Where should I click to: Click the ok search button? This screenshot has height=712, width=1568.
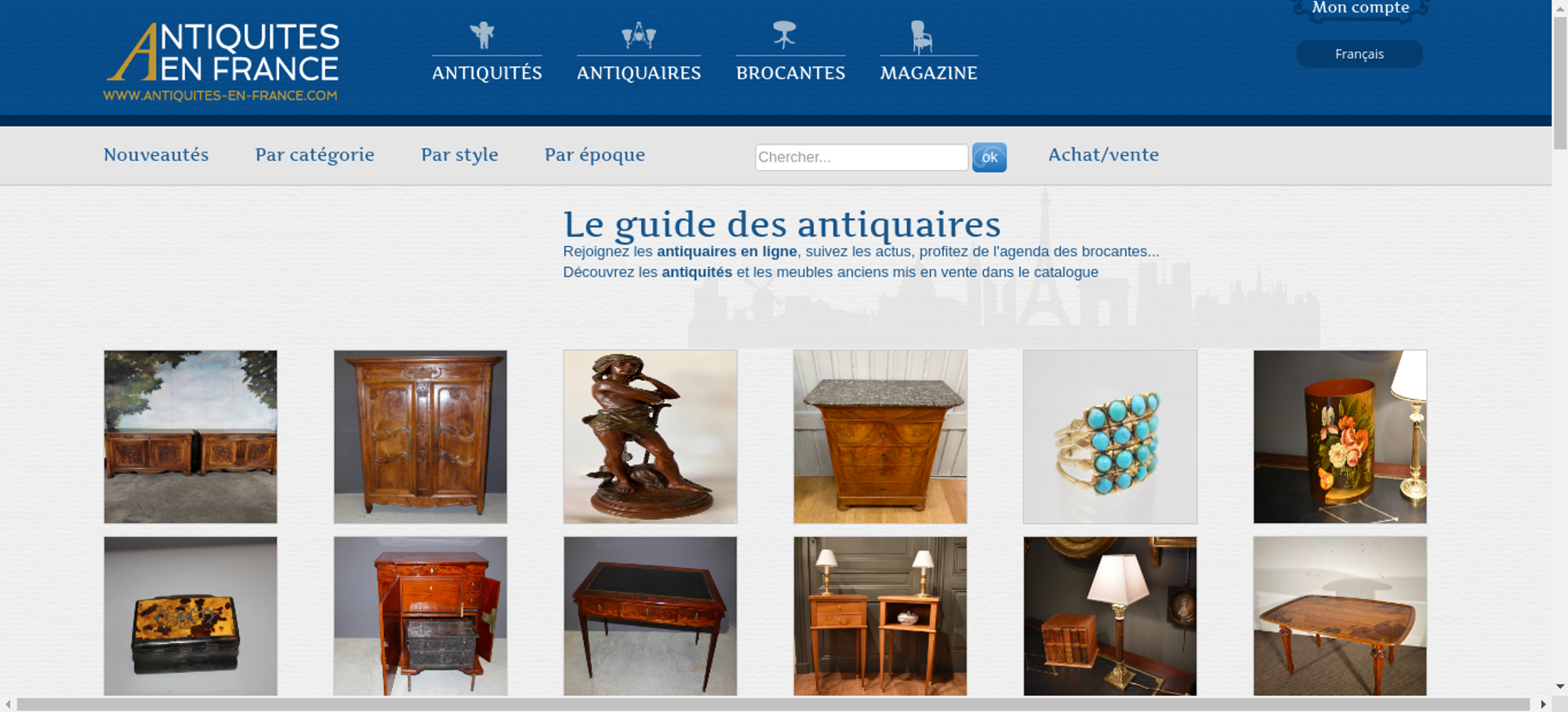click(x=989, y=158)
